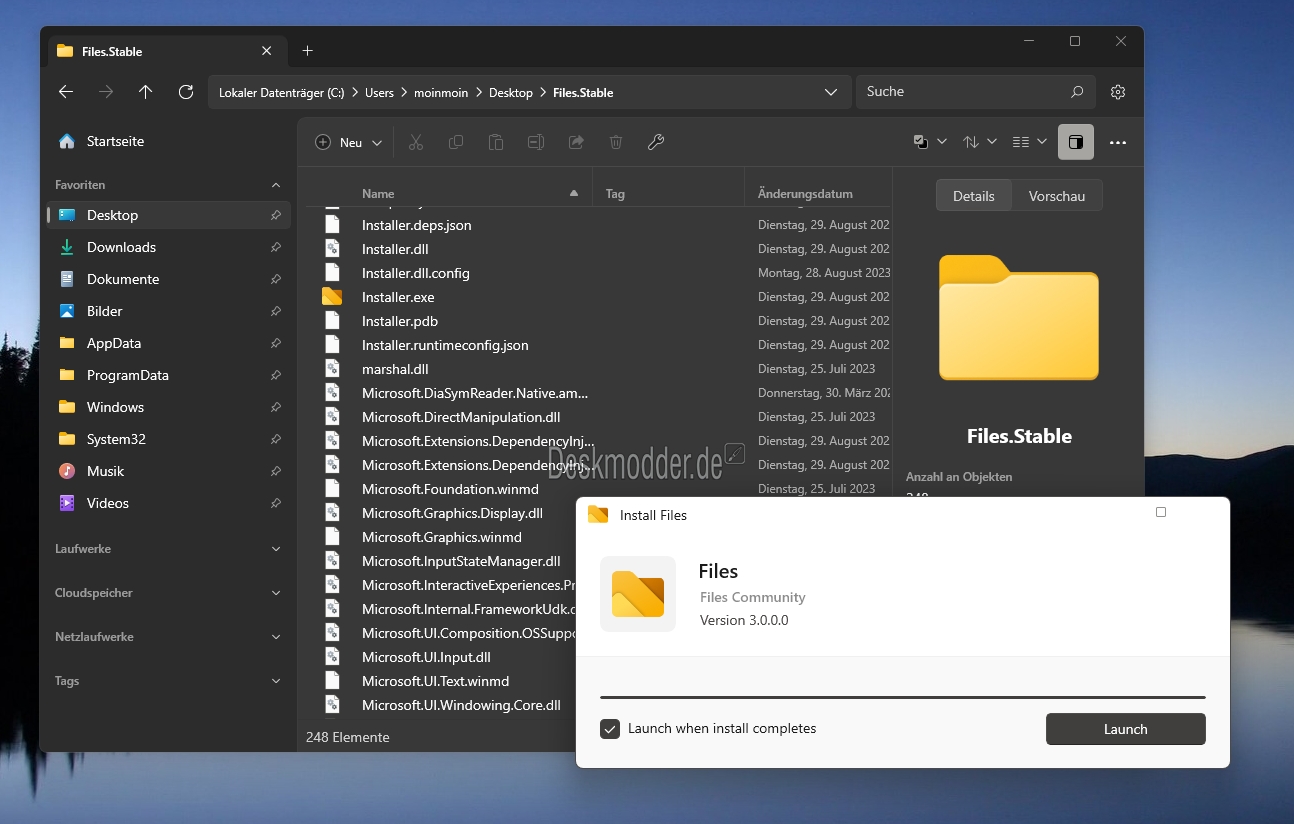Go up one folder level
Viewport: 1294px width, 824px height.
point(146,92)
